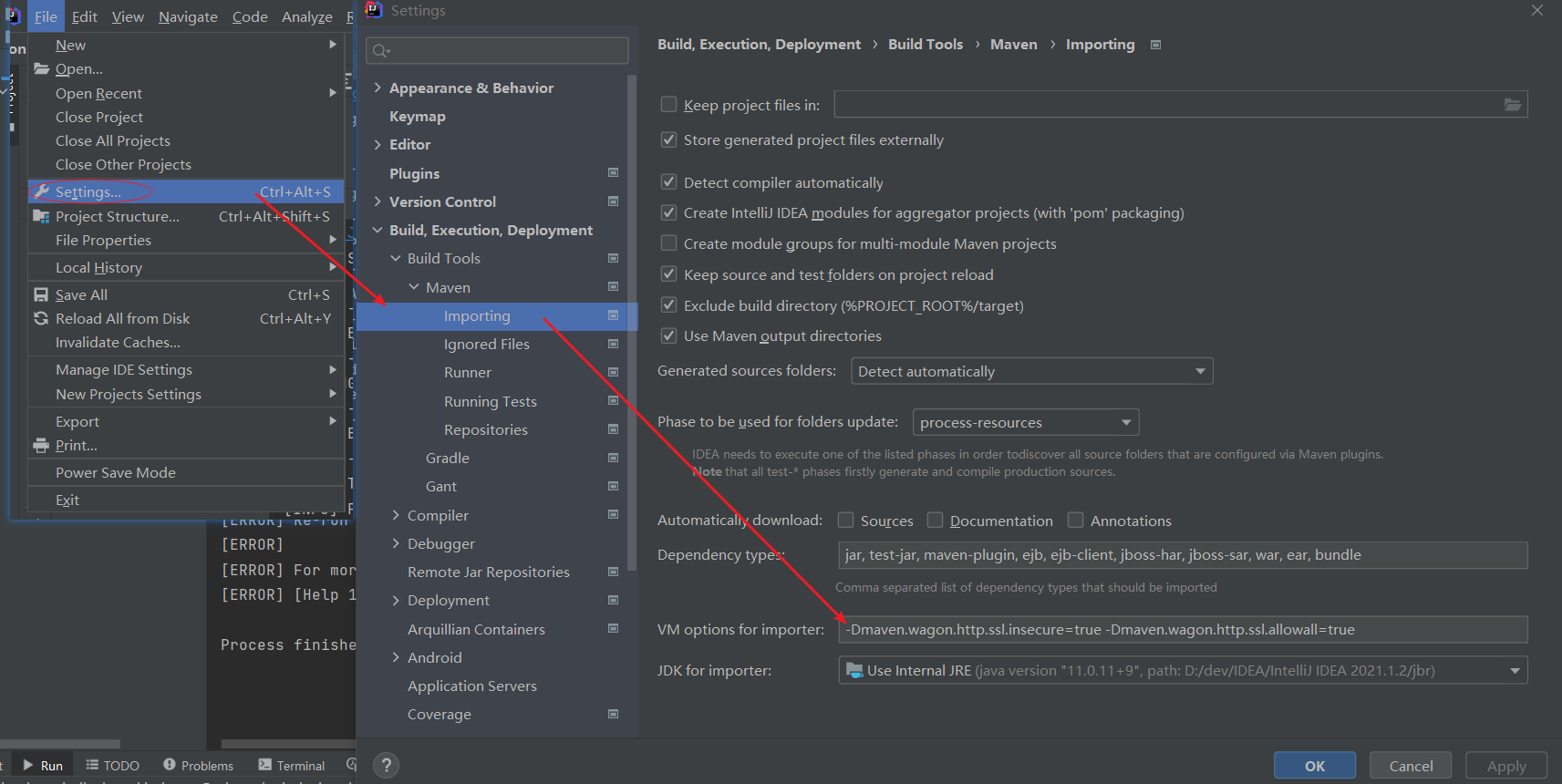1562x784 pixels.
Task: Click the project-level icon on Gant row
Action: tap(613, 486)
